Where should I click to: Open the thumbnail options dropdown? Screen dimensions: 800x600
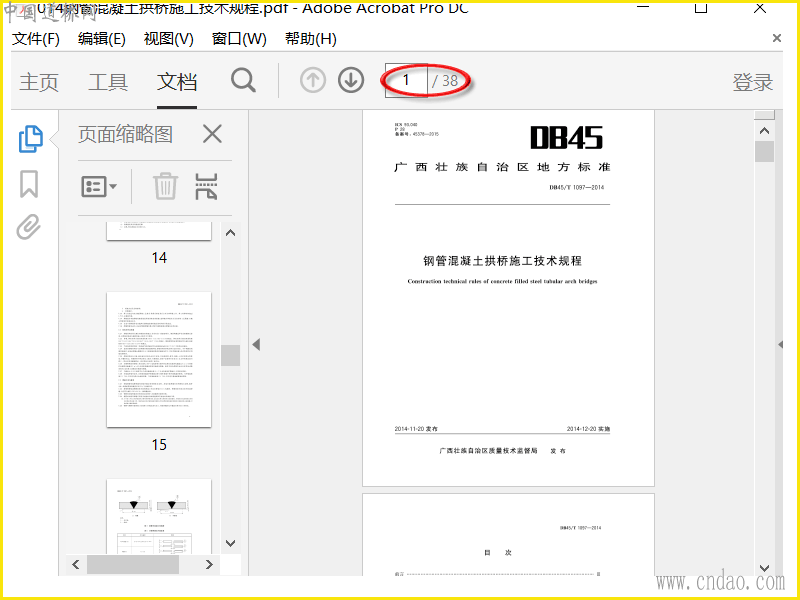point(99,186)
